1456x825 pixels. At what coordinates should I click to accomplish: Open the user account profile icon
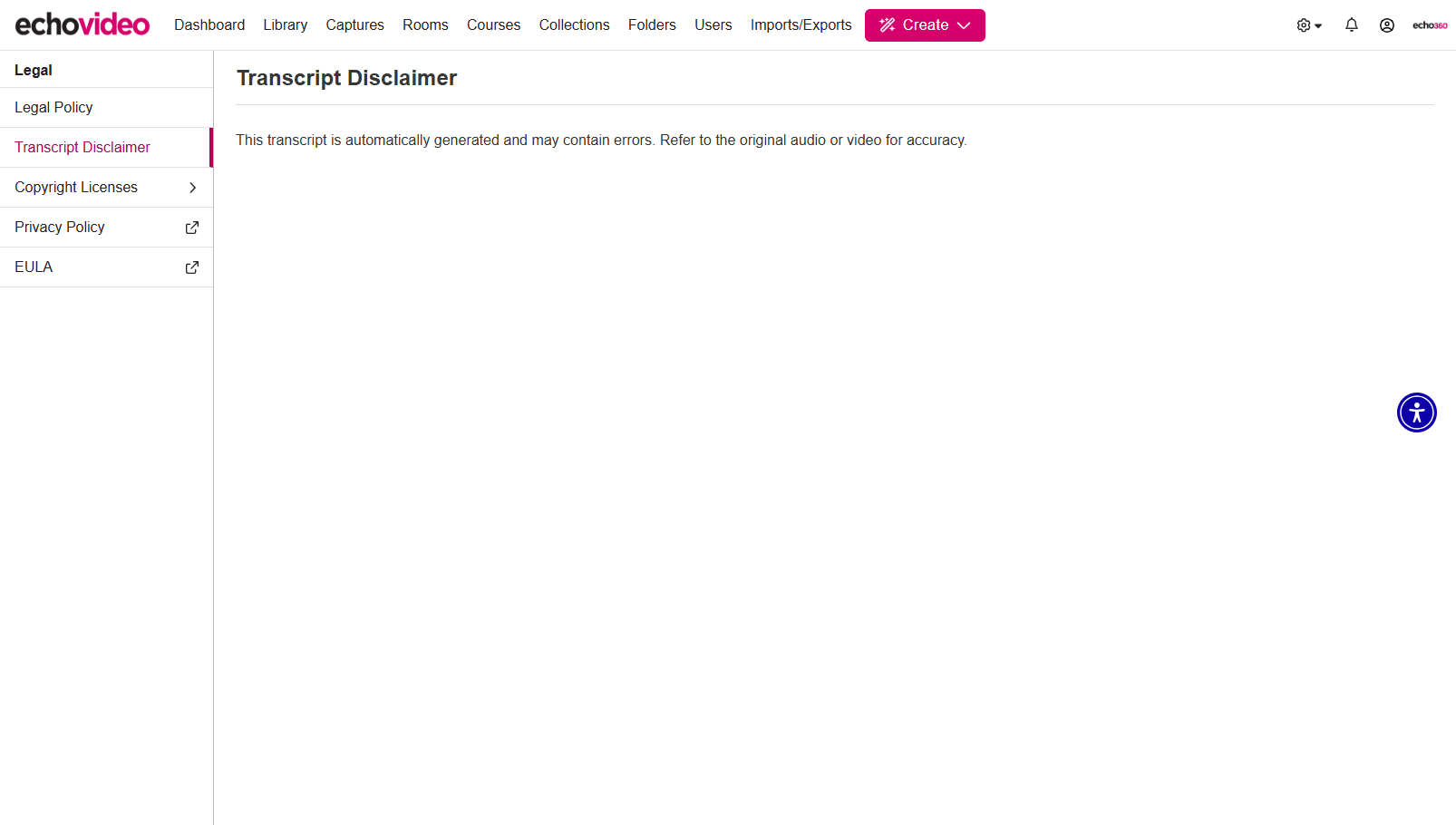coord(1386,25)
